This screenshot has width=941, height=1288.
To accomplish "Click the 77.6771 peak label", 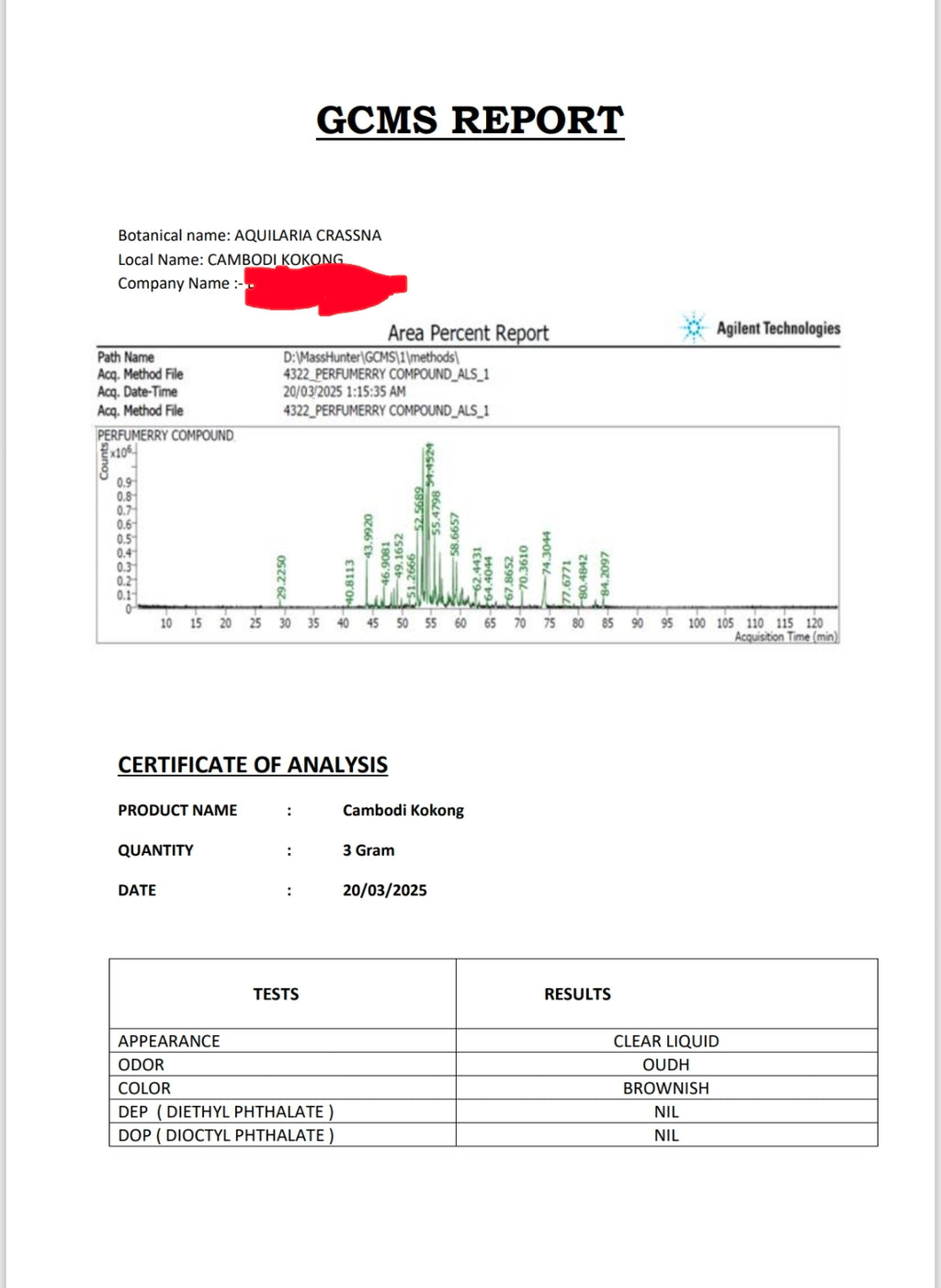I will (567, 582).
